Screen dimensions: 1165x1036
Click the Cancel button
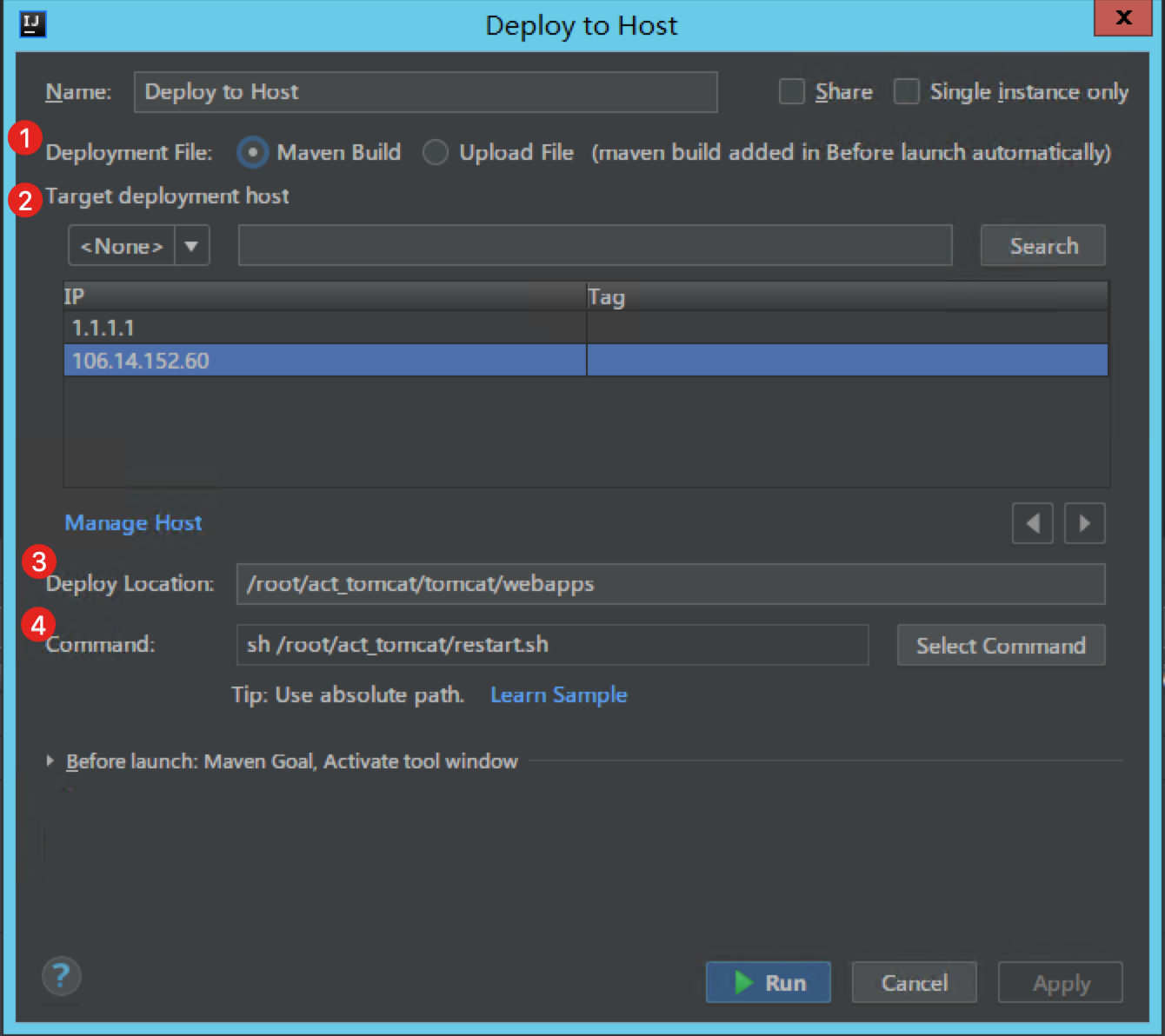[x=914, y=982]
